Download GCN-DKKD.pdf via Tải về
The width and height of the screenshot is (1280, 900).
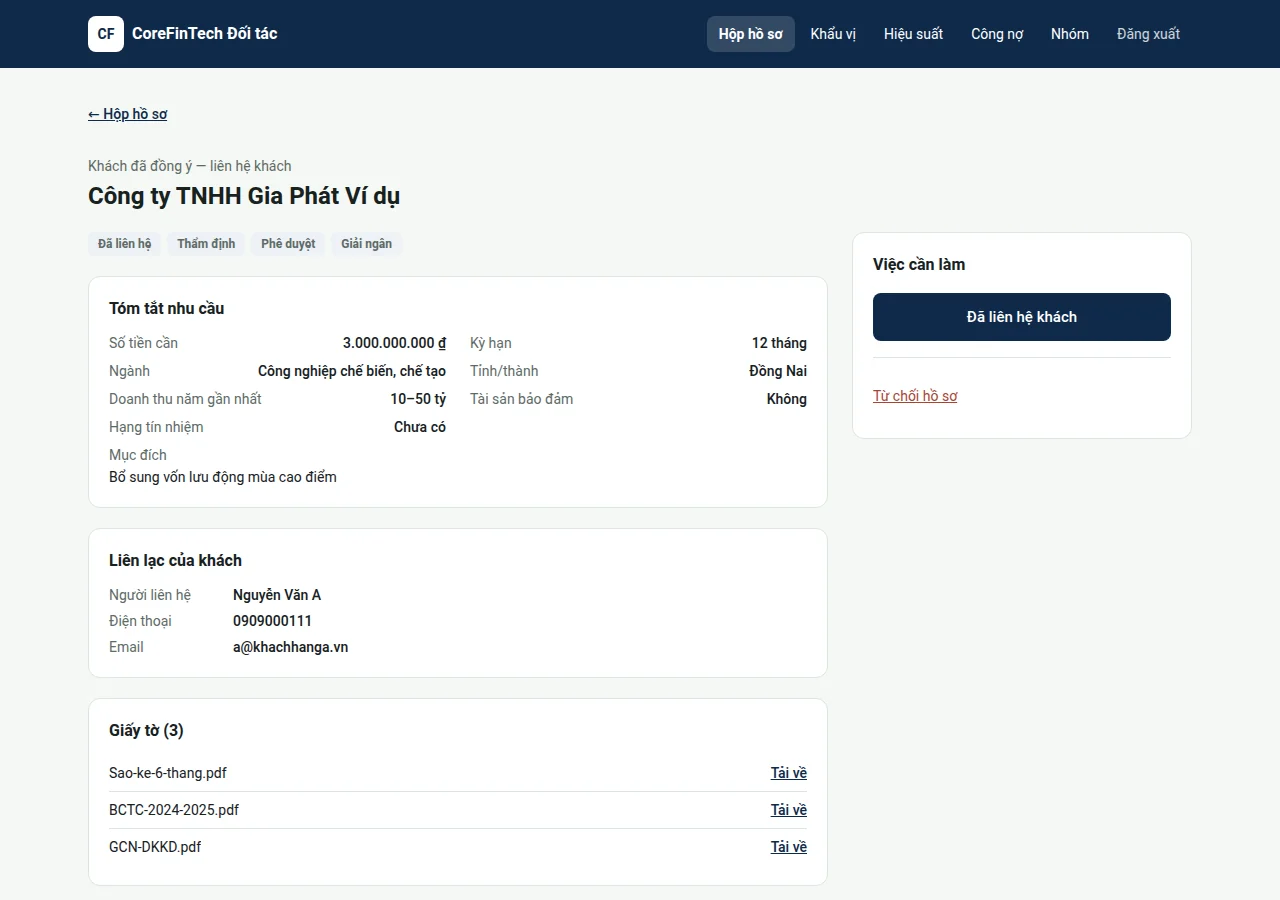click(788, 847)
